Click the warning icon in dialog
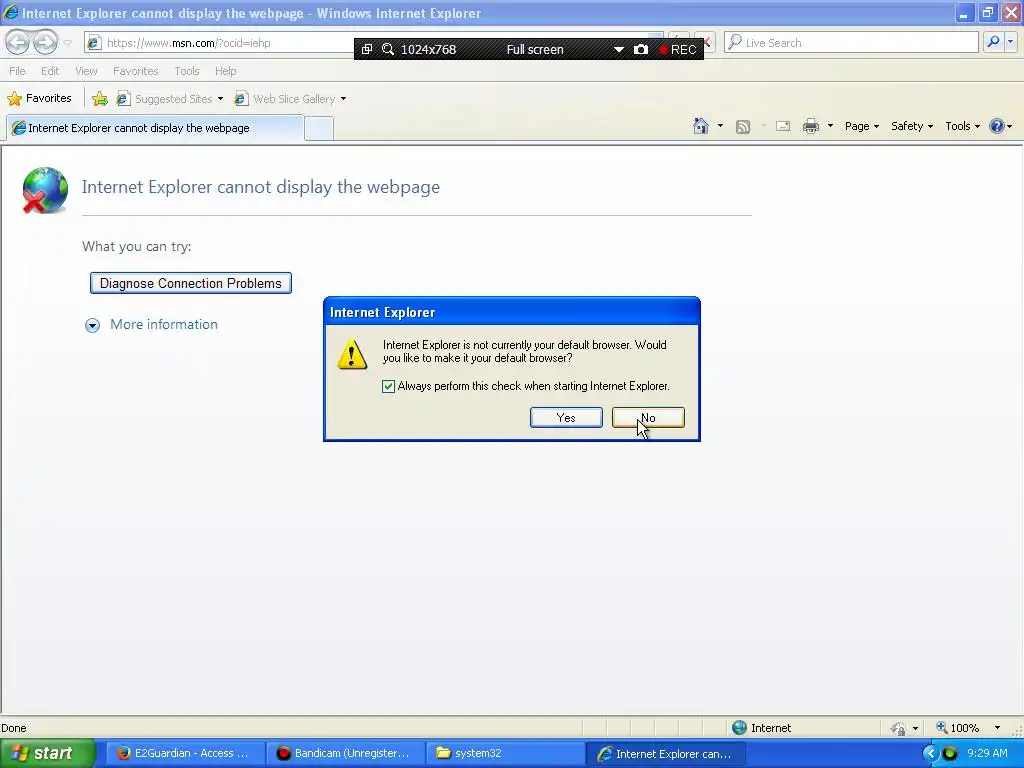The image size is (1024, 768). (352, 354)
